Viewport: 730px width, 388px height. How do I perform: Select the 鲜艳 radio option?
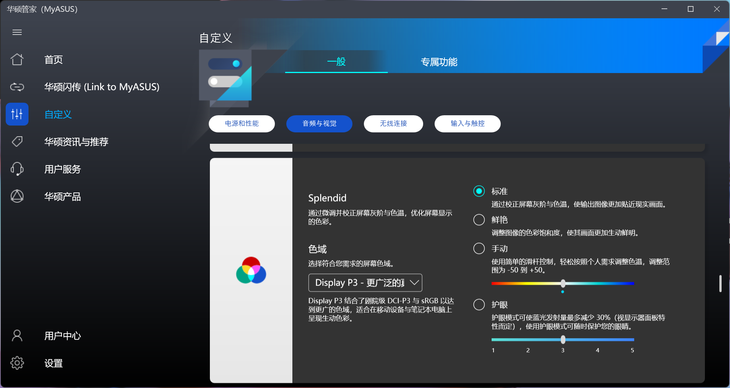tap(479, 220)
